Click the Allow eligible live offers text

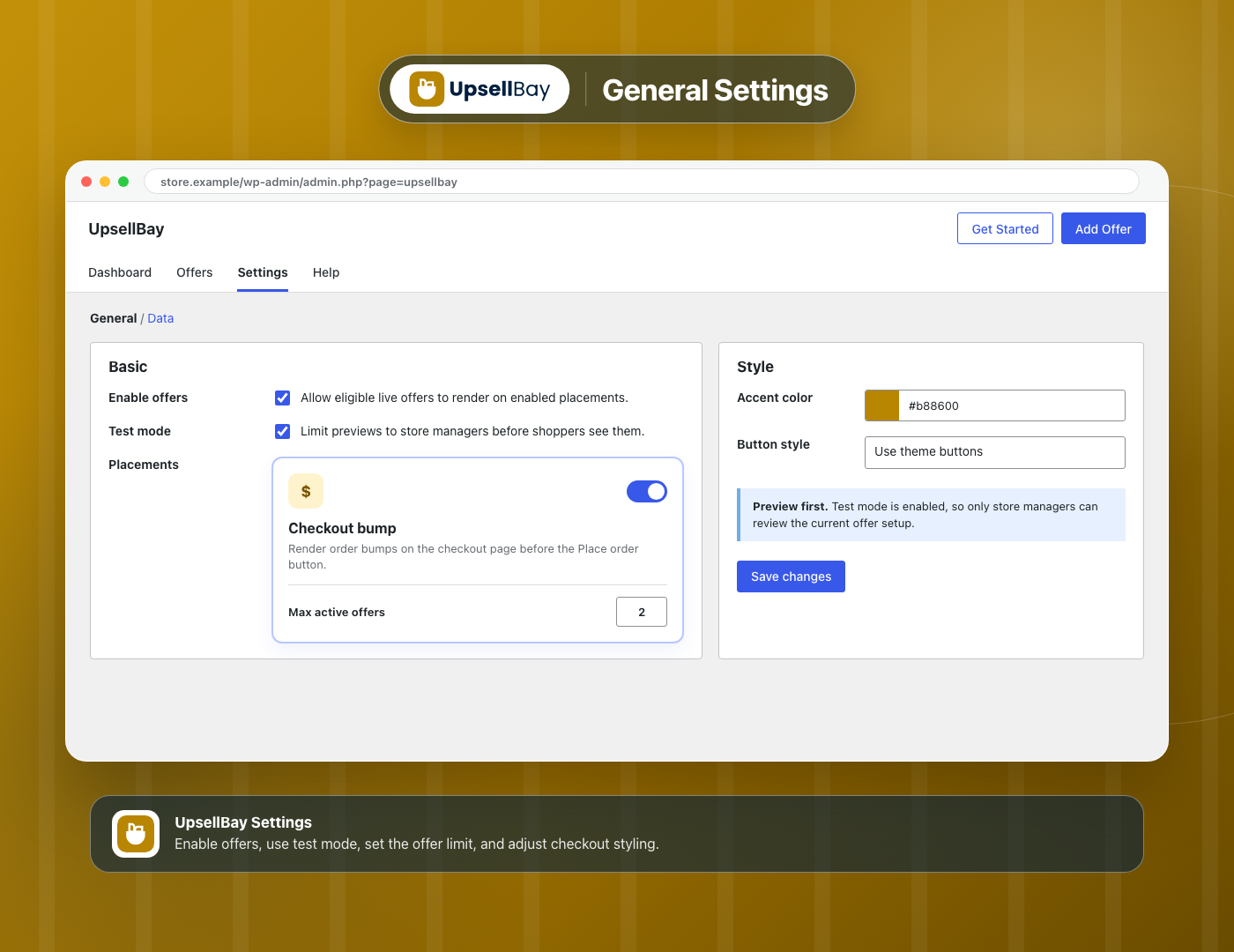coord(465,398)
